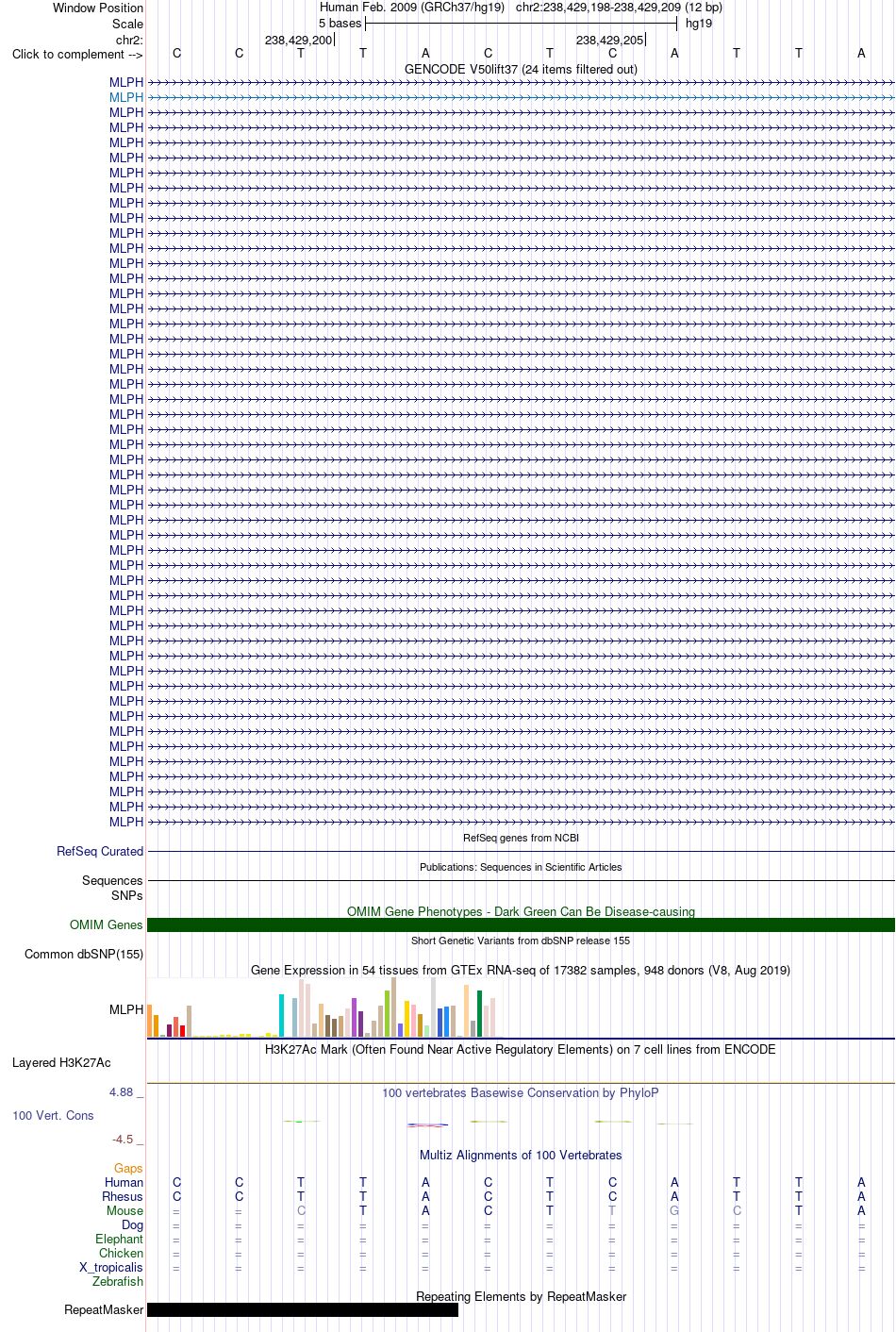The width and height of the screenshot is (896, 1332).
Task: Open Repeating Elements by RepeatMasker title
Action: 521,1296
